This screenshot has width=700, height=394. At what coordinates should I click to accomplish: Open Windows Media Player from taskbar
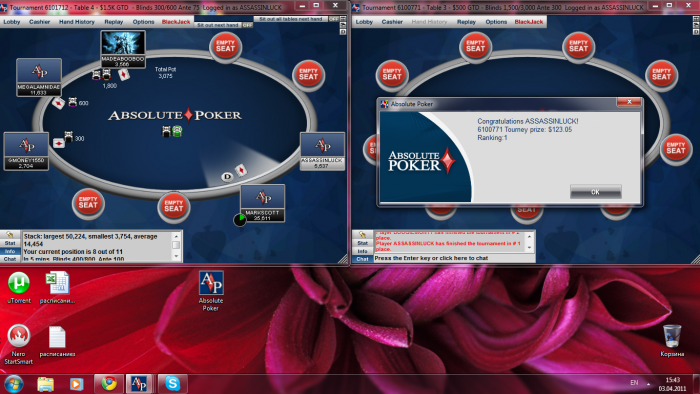(x=76, y=384)
